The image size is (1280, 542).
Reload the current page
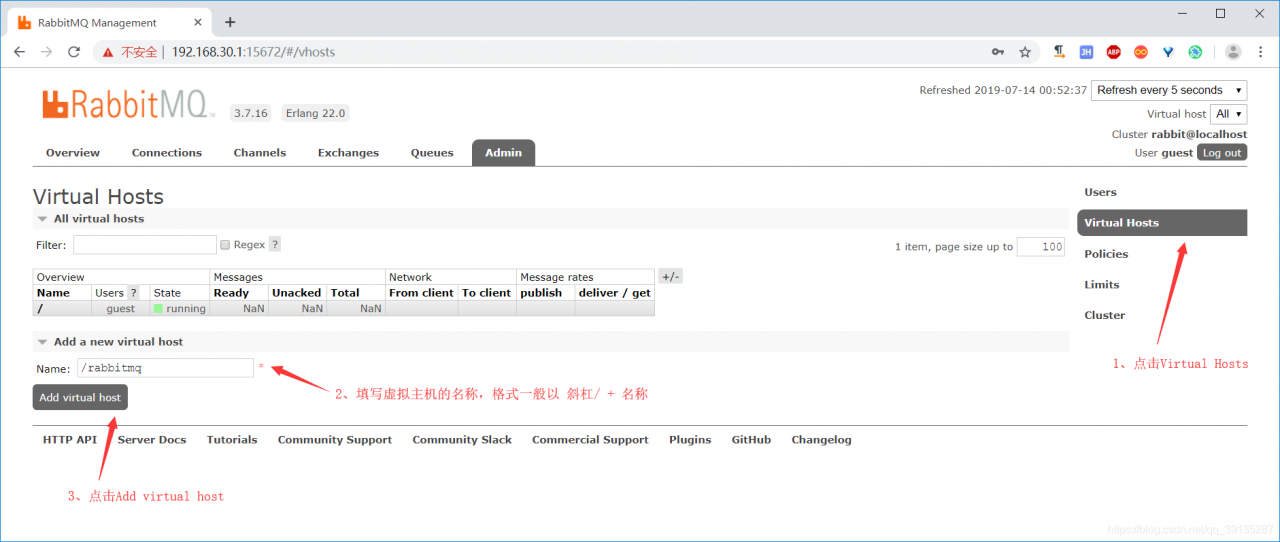pos(73,52)
